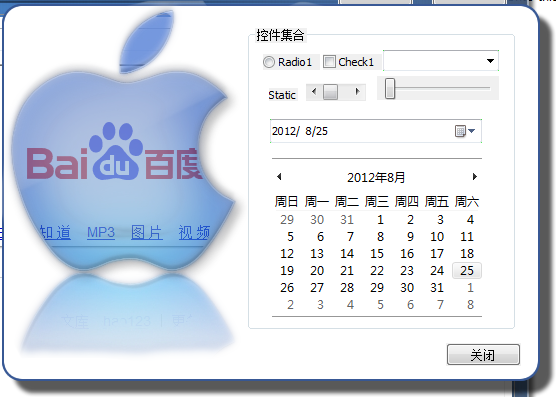Open the date picker calendar dropdown icon
The width and height of the screenshot is (556, 397).
465,131
